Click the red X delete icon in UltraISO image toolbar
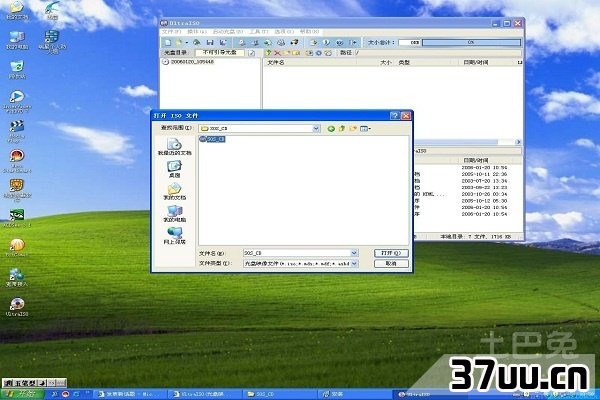The height and width of the screenshot is (400, 600). pyautogui.click(x=277, y=53)
